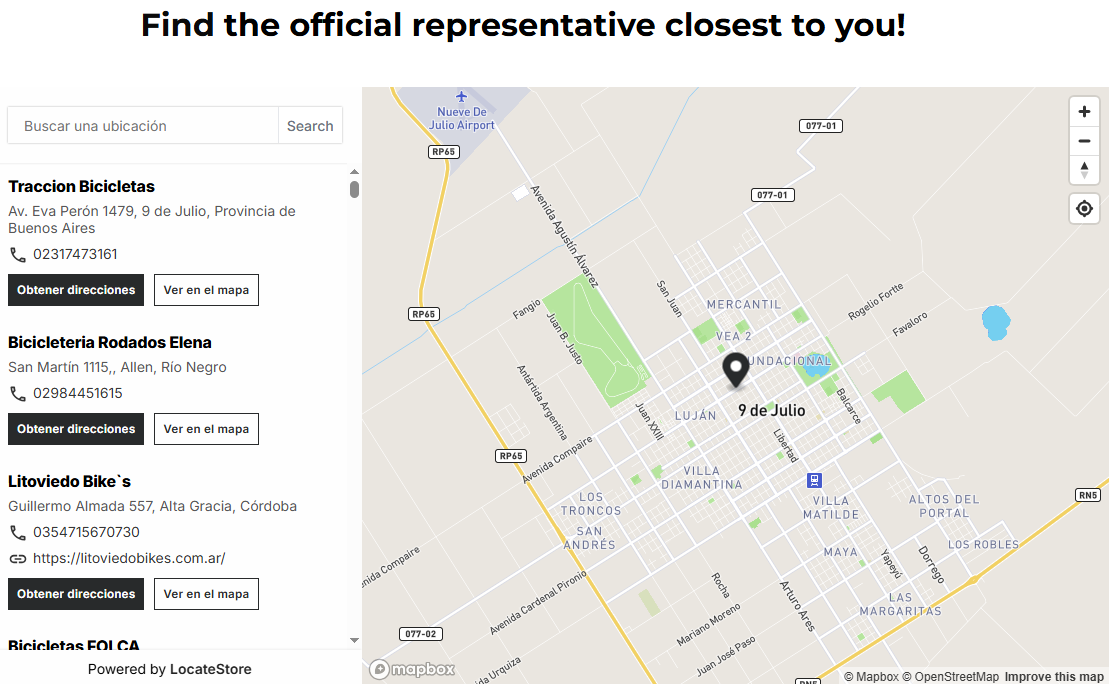The width and height of the screenshot is (1109, 684).
Task: Click phone icon for Traccion Bicicletas
Action: (18, 255)
